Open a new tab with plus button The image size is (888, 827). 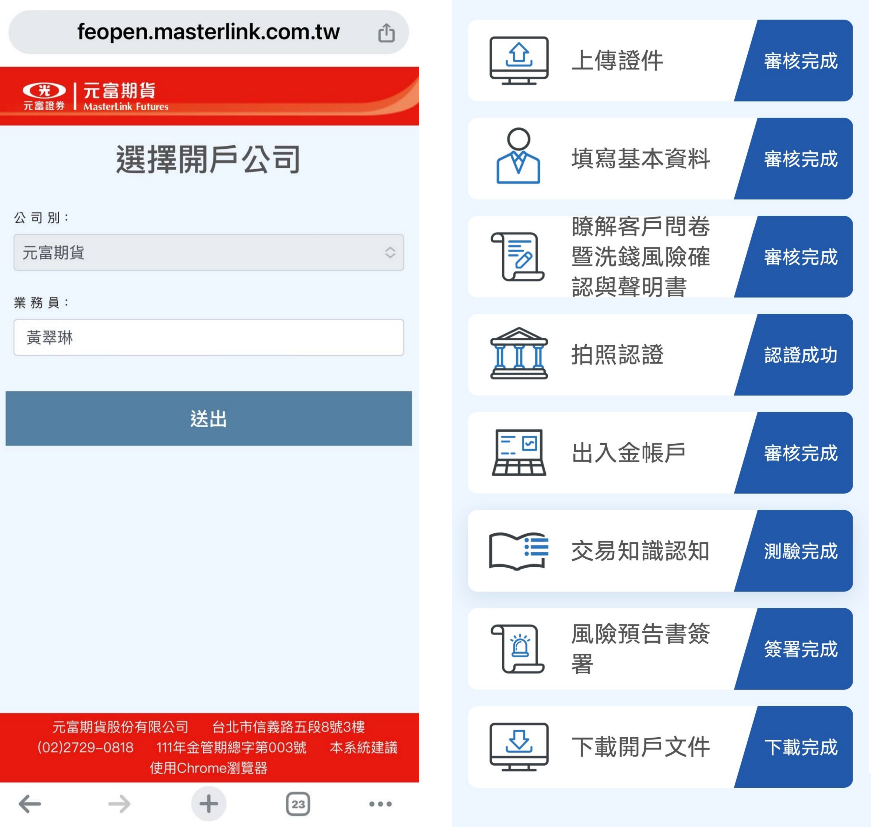click(208, 803)
